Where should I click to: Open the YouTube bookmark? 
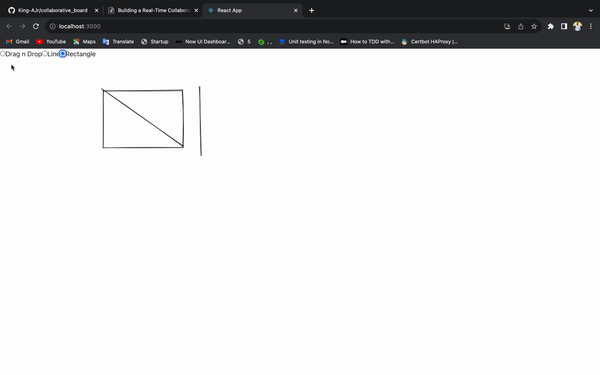click(51, 42)
